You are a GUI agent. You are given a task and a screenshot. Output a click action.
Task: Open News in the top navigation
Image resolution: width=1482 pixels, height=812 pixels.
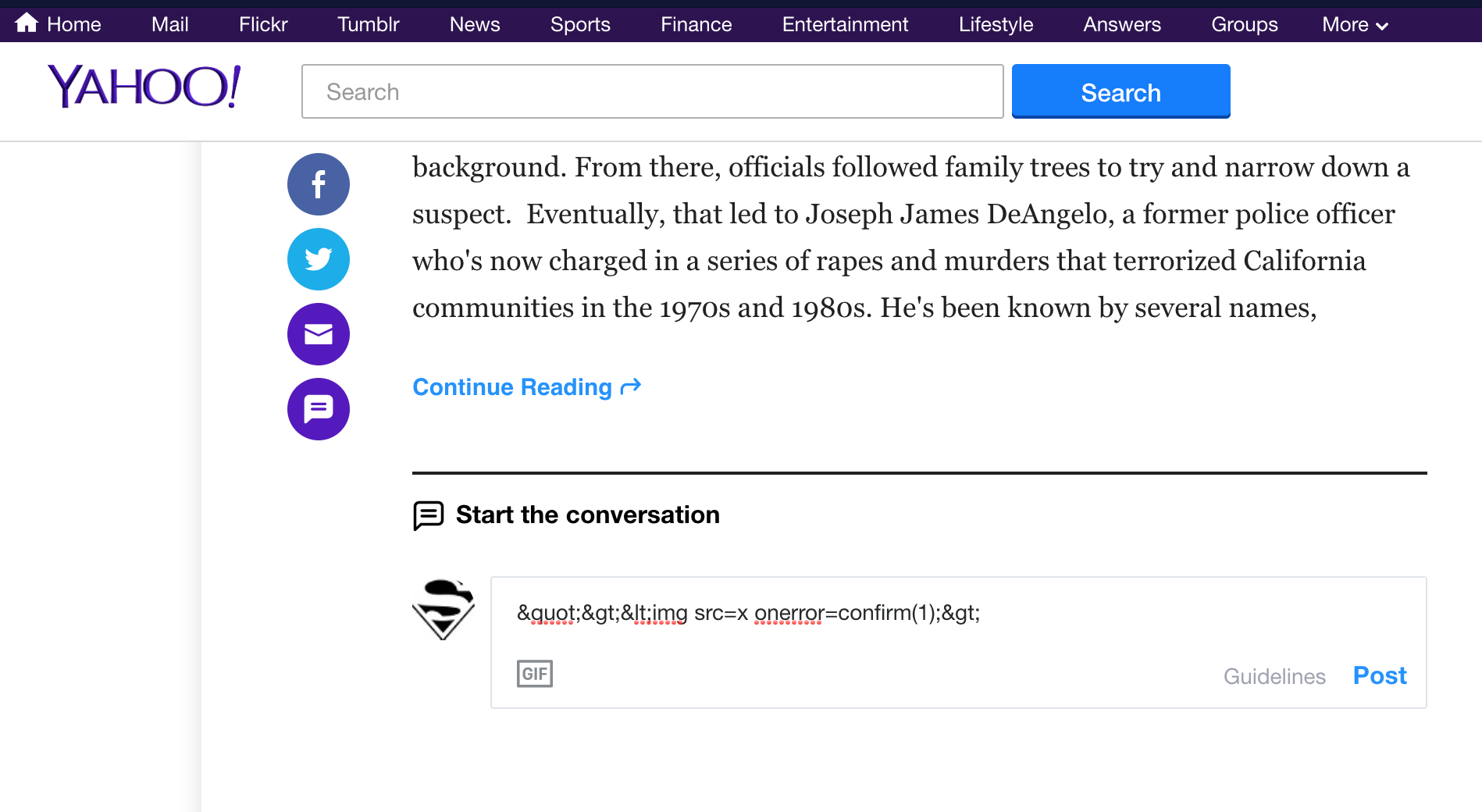tap(475, 25)
